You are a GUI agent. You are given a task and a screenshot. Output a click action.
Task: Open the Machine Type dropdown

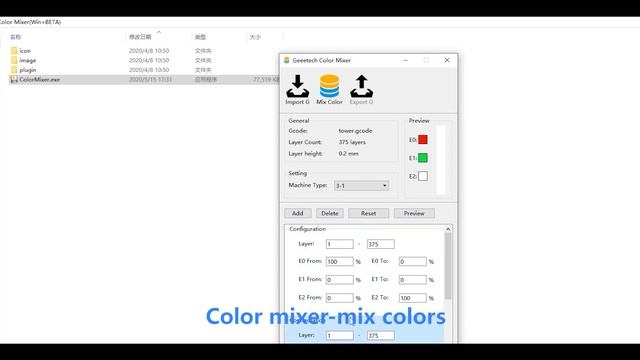coord(361,186)
